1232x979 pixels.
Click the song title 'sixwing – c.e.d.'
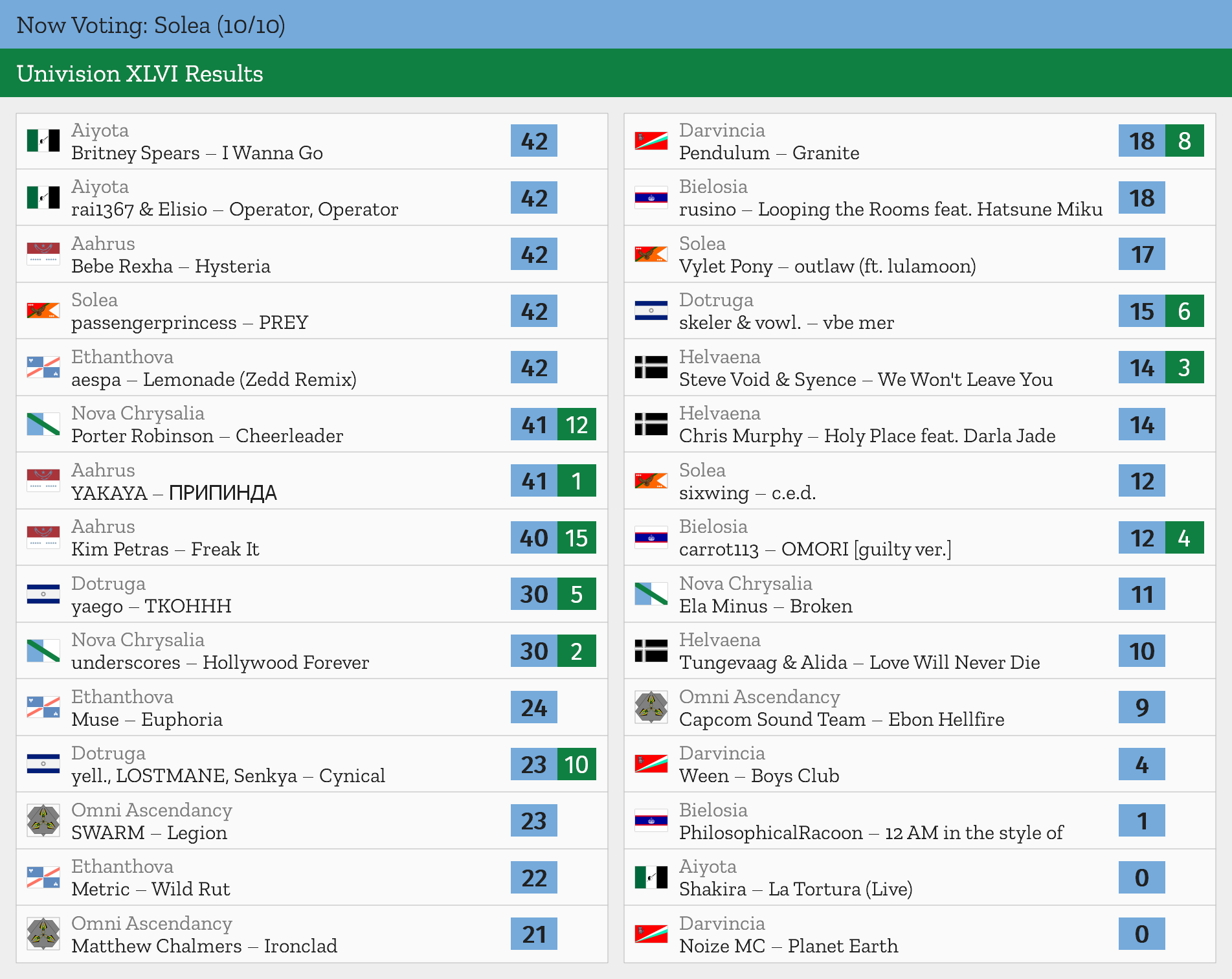[x=748, y=493]
